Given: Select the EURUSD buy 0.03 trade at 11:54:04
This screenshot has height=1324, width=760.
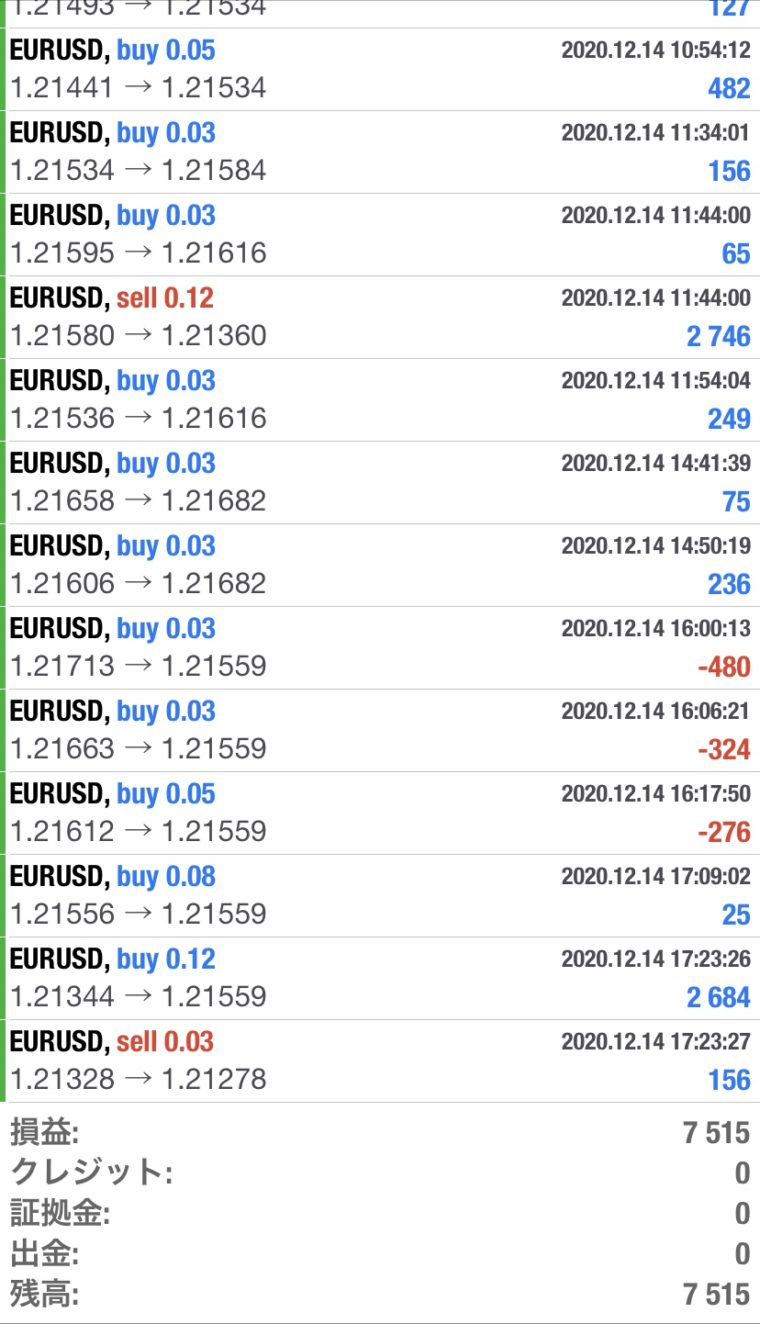Looking at the screenshot, I should point(380,400).
